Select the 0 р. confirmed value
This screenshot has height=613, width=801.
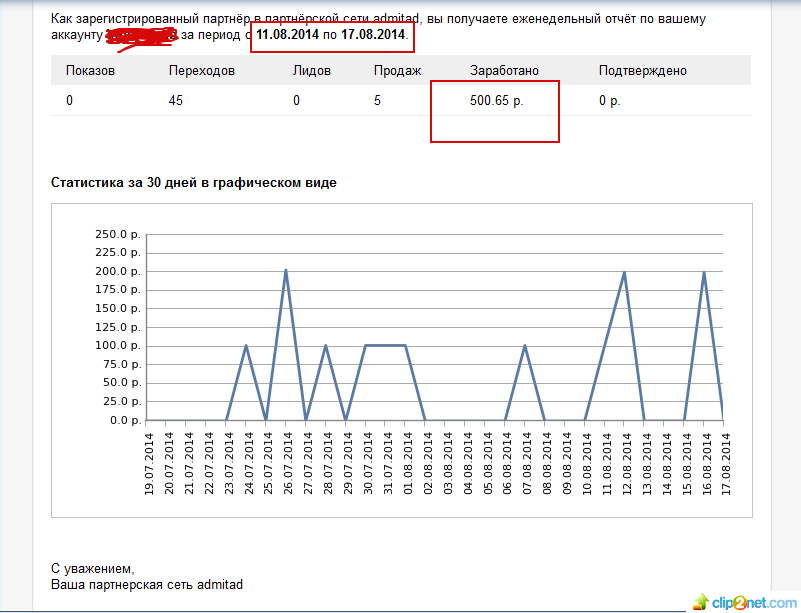[x=609, y=100]
